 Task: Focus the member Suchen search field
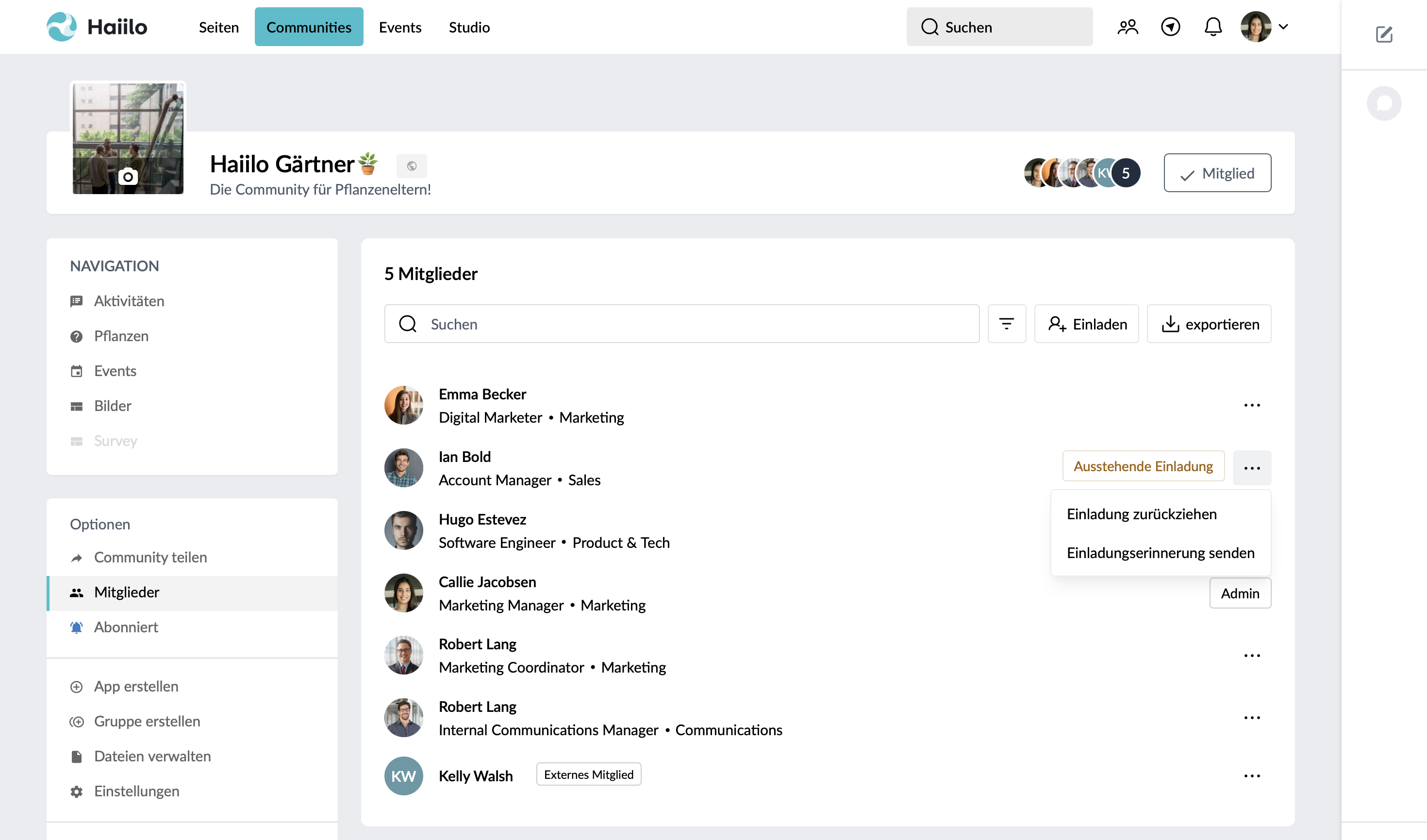[x=682, y=324]
